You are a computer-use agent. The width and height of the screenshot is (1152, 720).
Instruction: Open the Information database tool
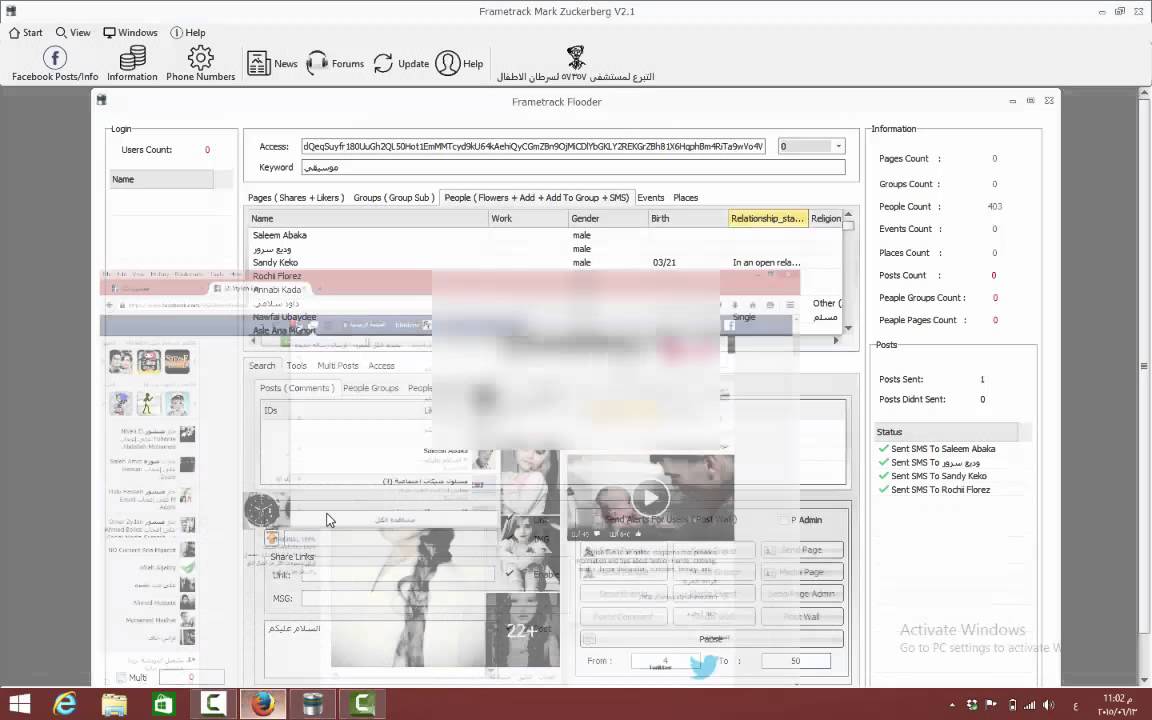(132, 63)
